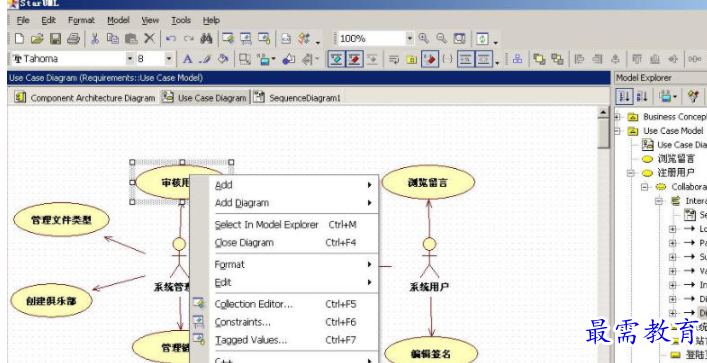The height and width of the screenshot is (363, 707).
Task: Toggle Suppress Attributes format button
Action: click(x=335, y=59)
